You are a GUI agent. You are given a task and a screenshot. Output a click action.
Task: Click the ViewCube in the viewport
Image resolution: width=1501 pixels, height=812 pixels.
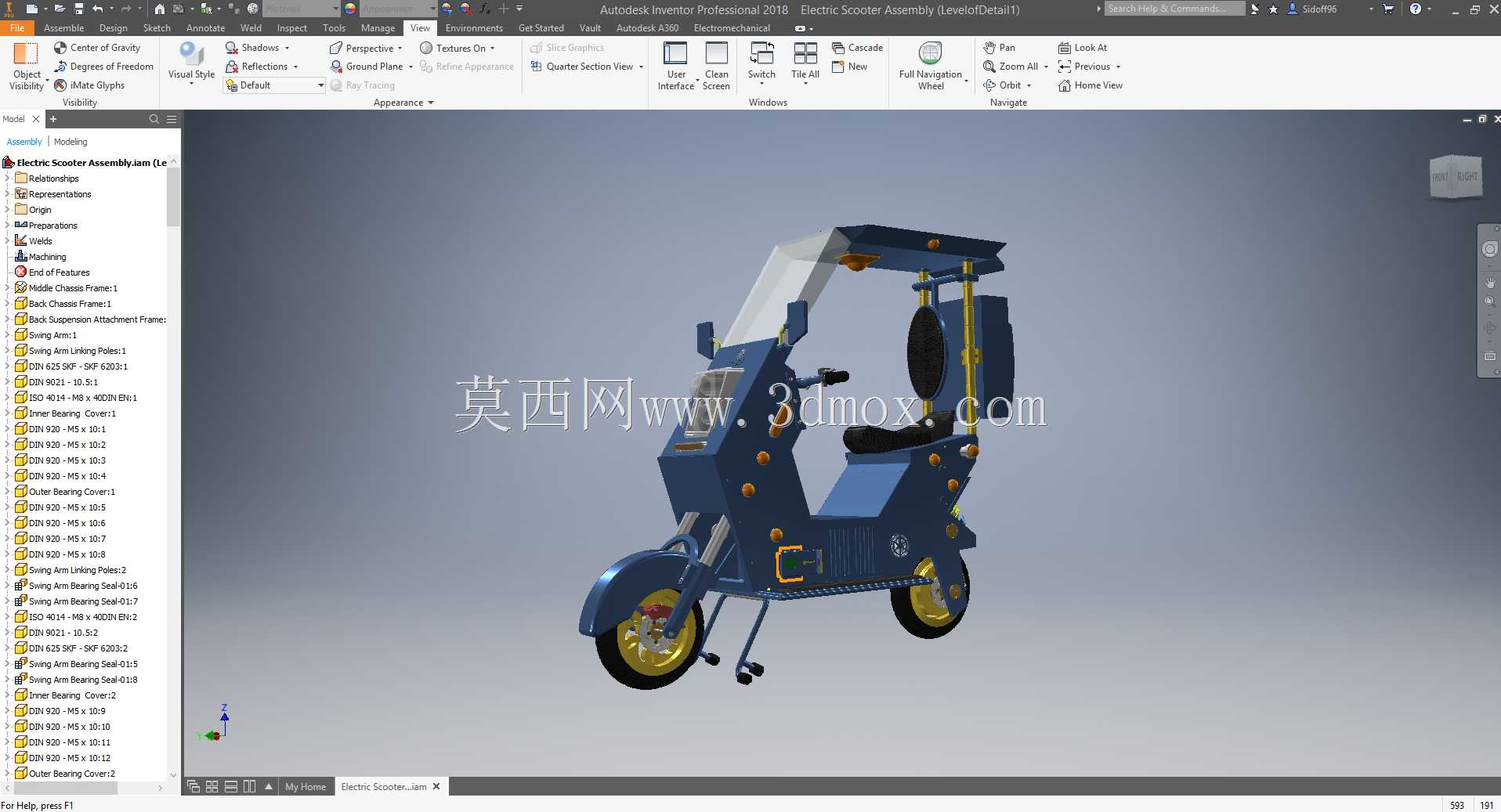click(x=1456, y=177)
